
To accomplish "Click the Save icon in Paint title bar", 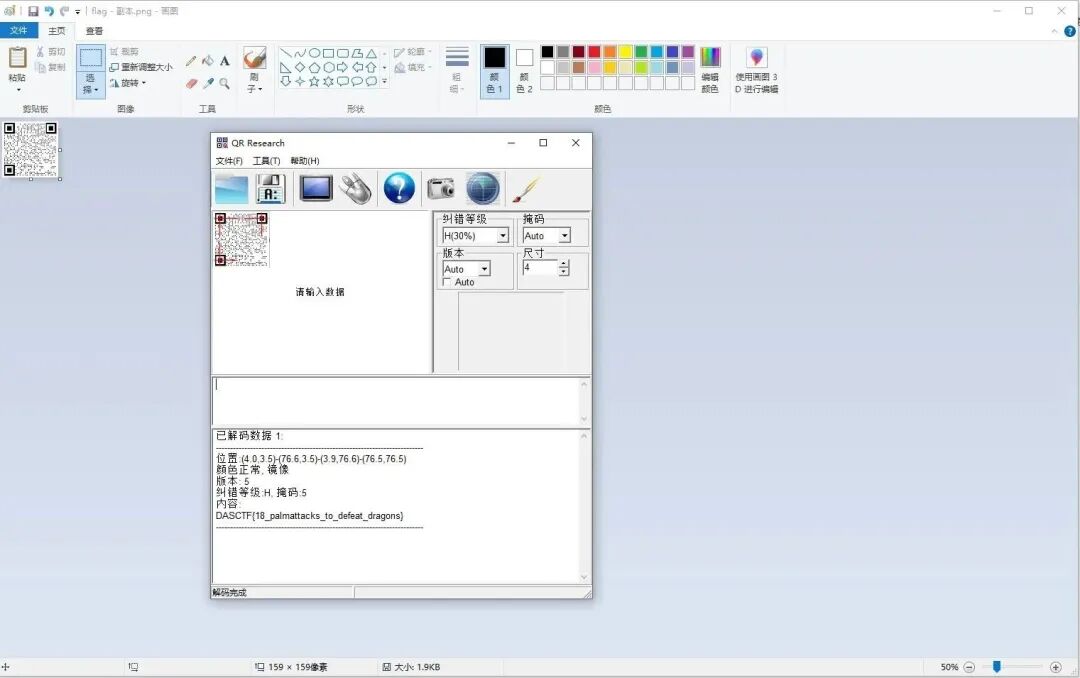I will pos(33,11).
